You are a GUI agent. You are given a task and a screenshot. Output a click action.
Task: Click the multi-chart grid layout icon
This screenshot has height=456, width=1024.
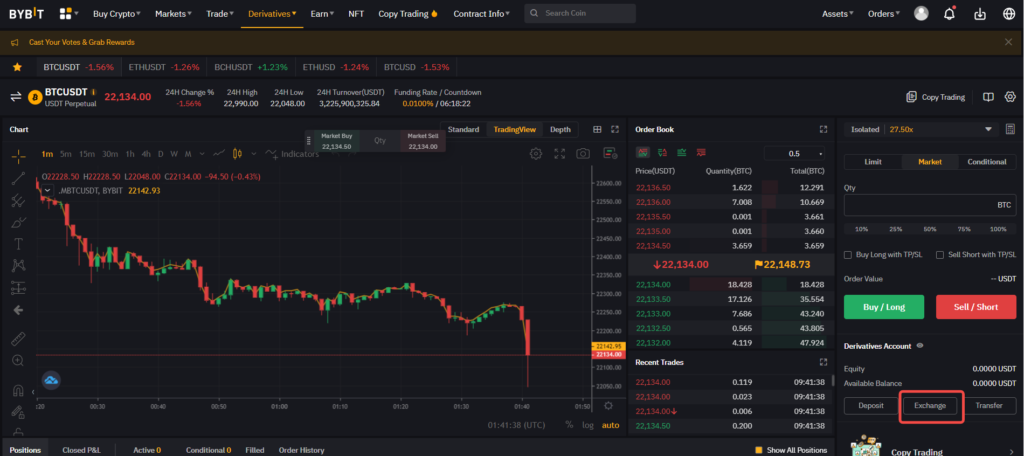(597, 129)
